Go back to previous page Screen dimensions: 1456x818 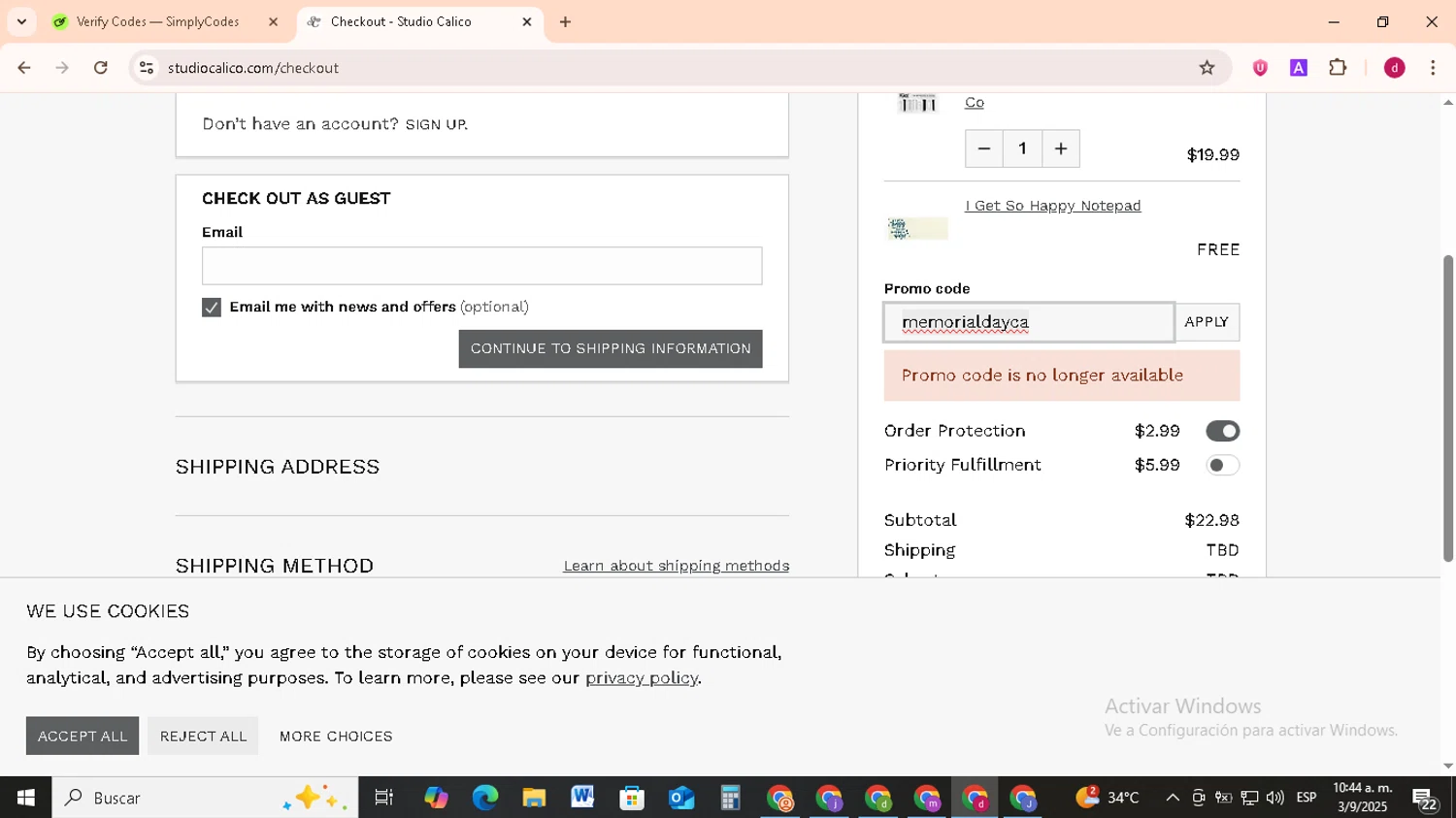click(24, 68)
